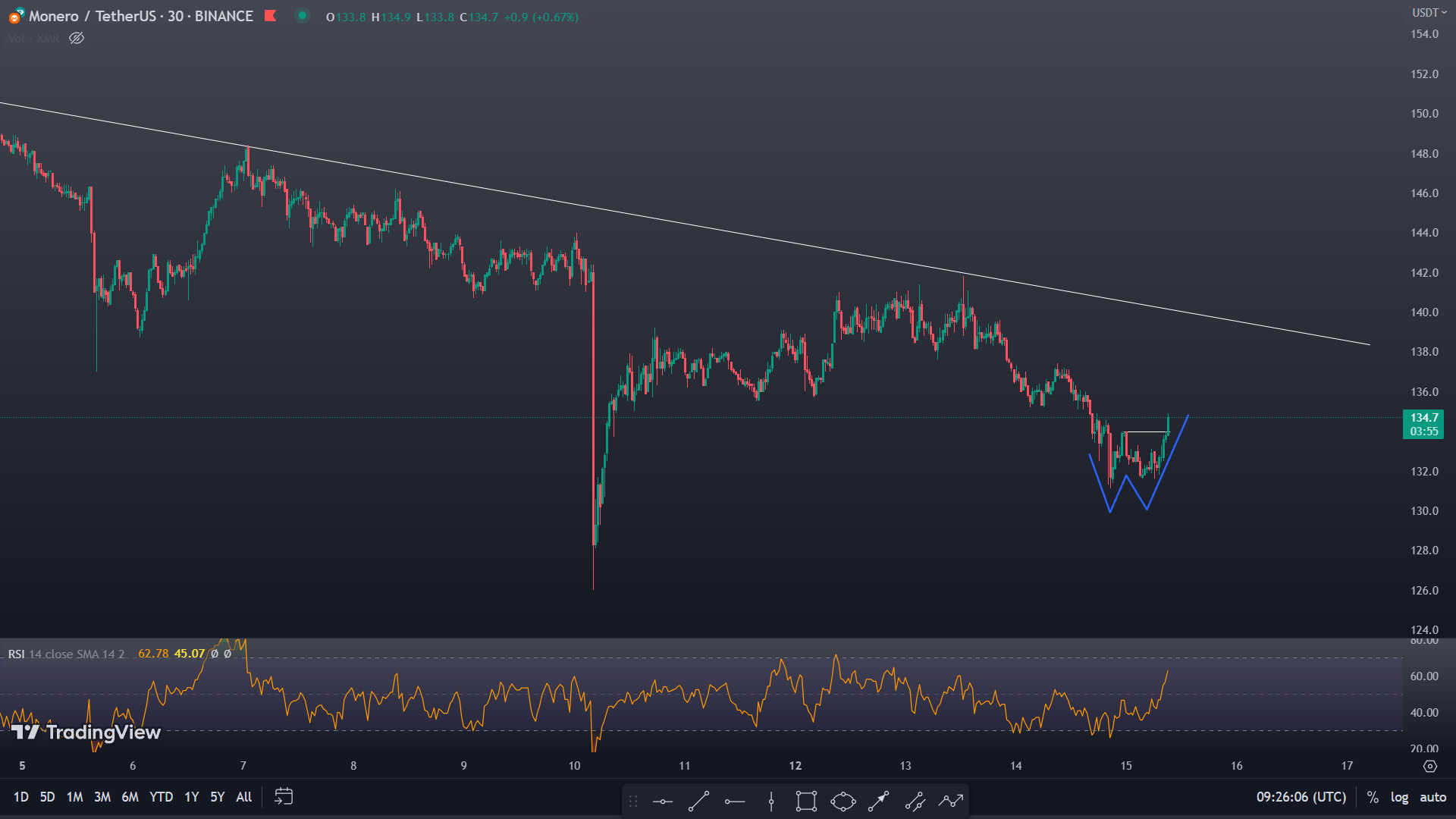This screenshot has width=1456, height=819.
Task: Click the RSI 60.00 scale label
Action: click(x=1424, y=676)
